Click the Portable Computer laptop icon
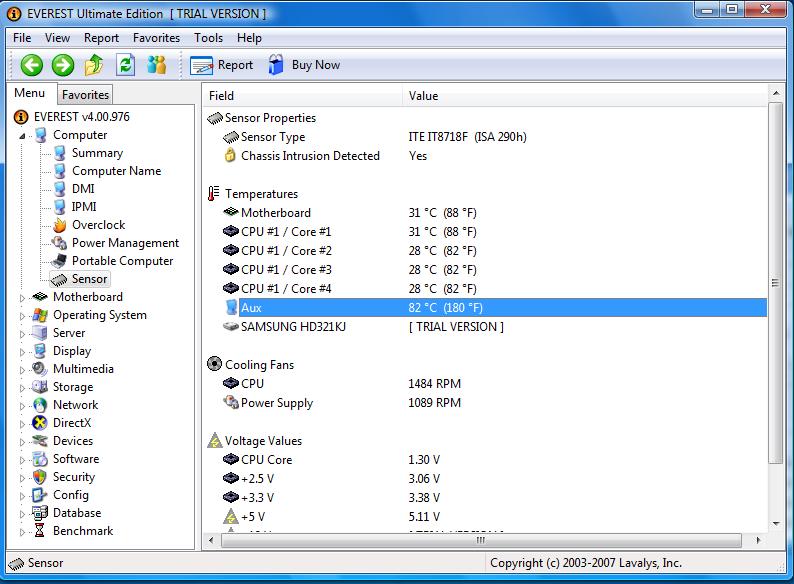Image resolution: width=794 pixels, height=584 pixels. tap(60, 261)
